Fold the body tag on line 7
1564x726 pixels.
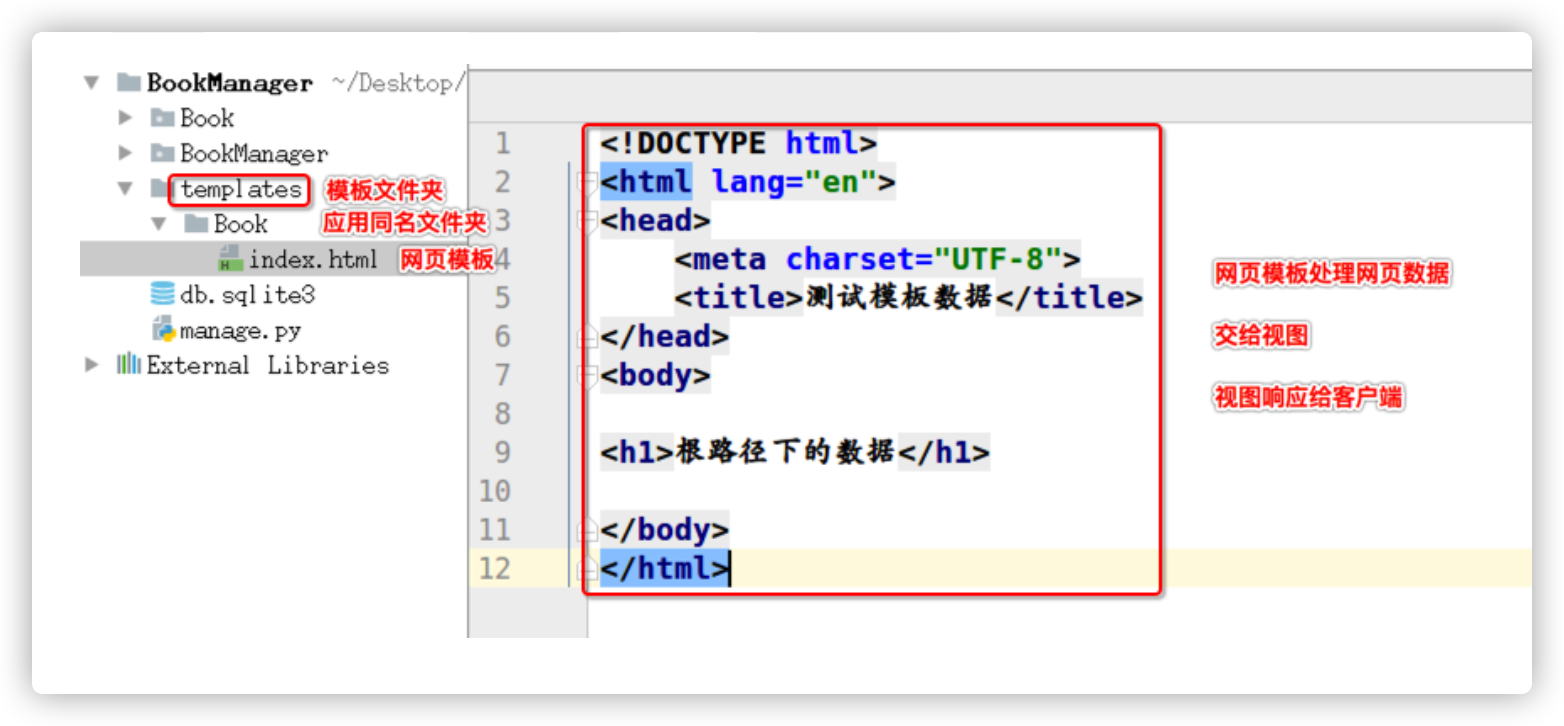(x=588, y=375)
